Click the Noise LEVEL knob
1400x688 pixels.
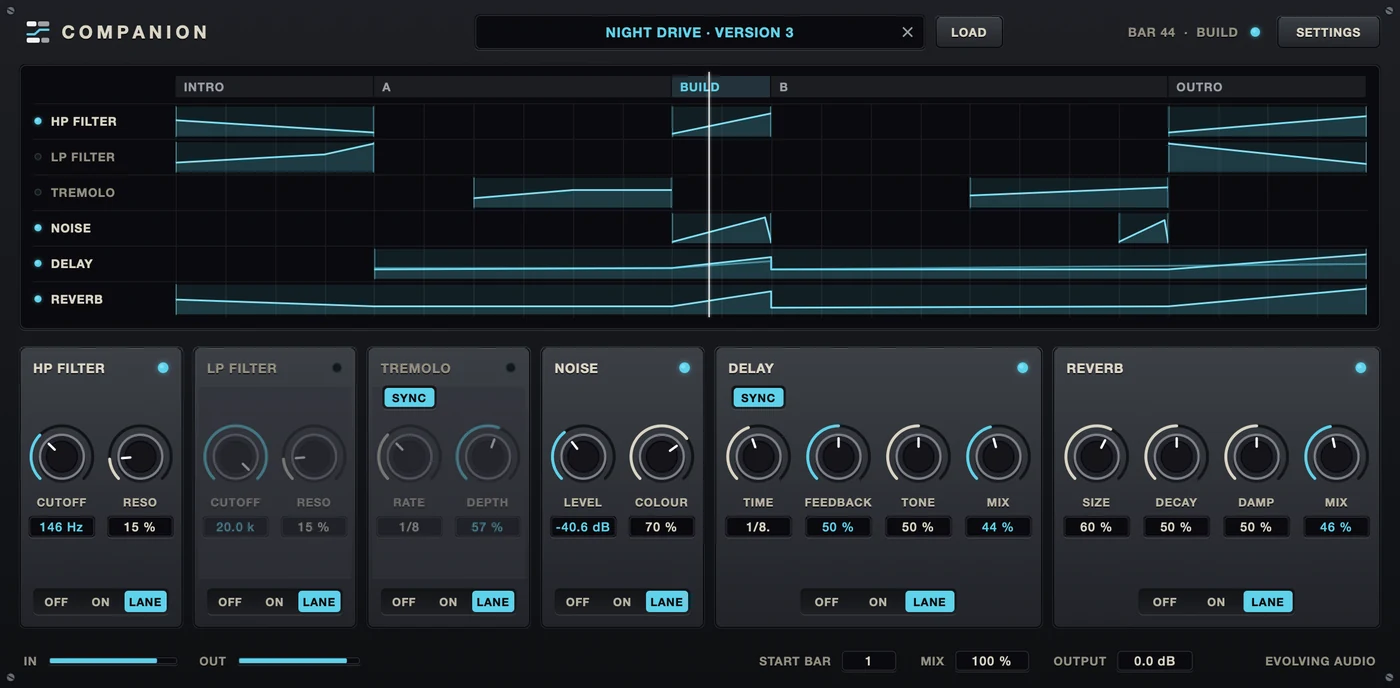coord(583,457)
